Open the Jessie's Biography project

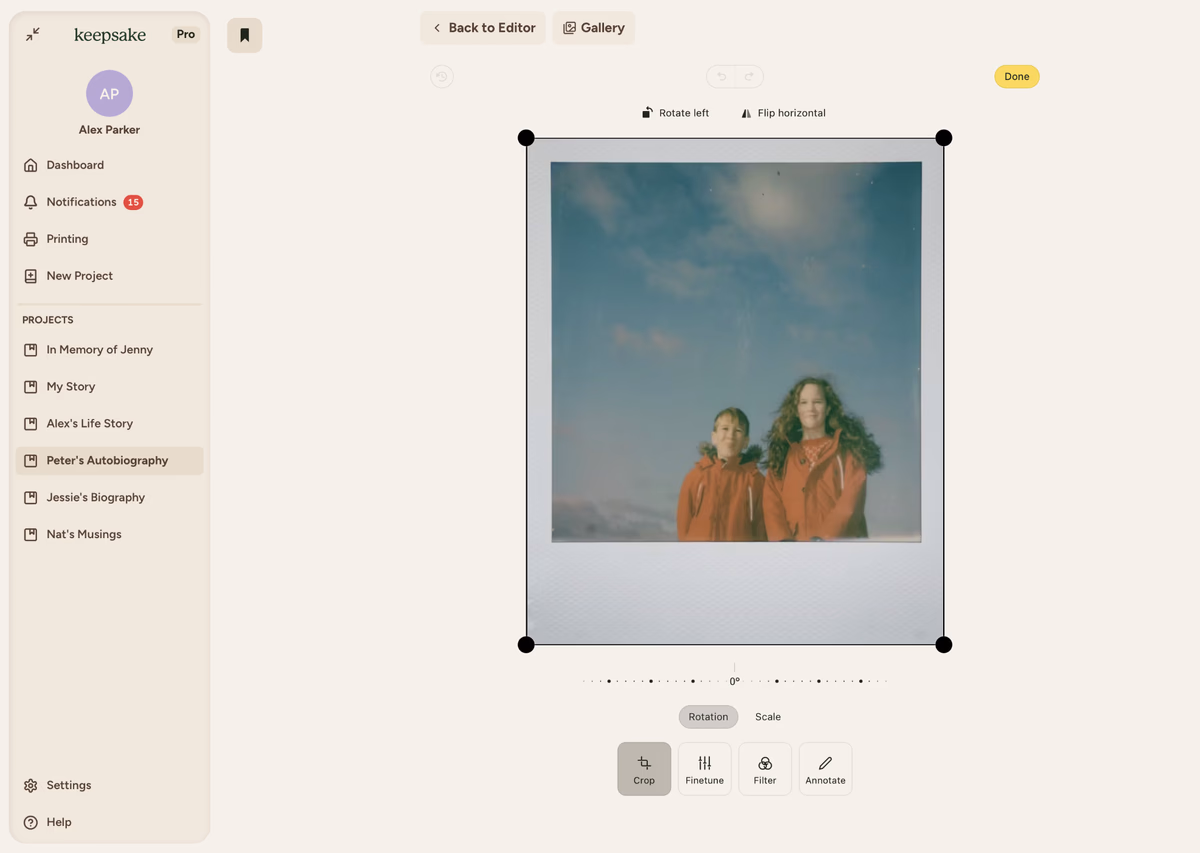coord(95,497)
